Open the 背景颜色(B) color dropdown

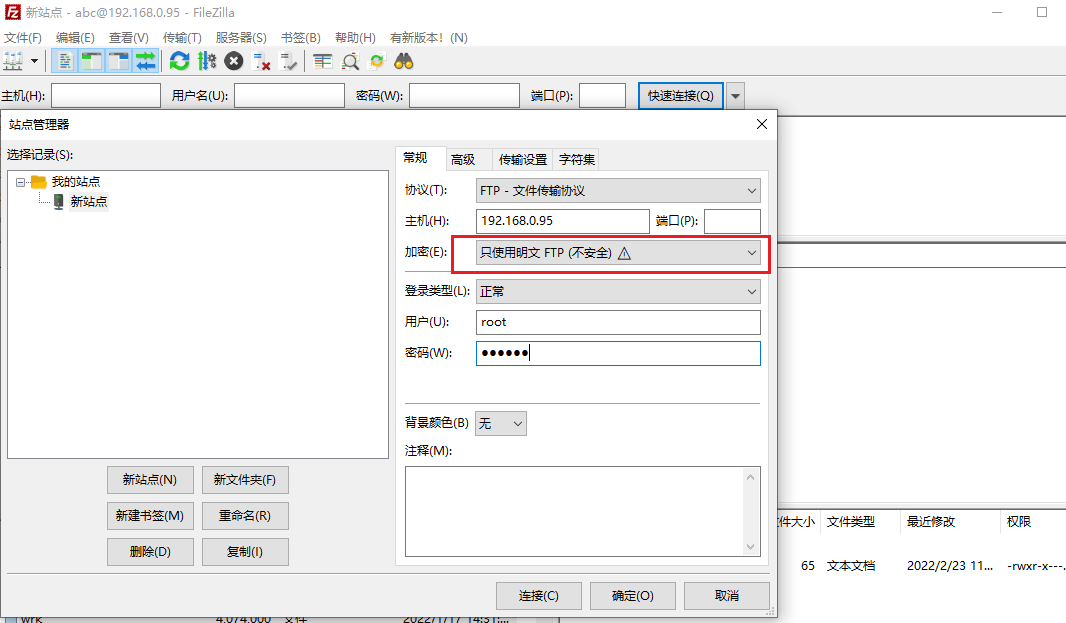pos(500,423)
